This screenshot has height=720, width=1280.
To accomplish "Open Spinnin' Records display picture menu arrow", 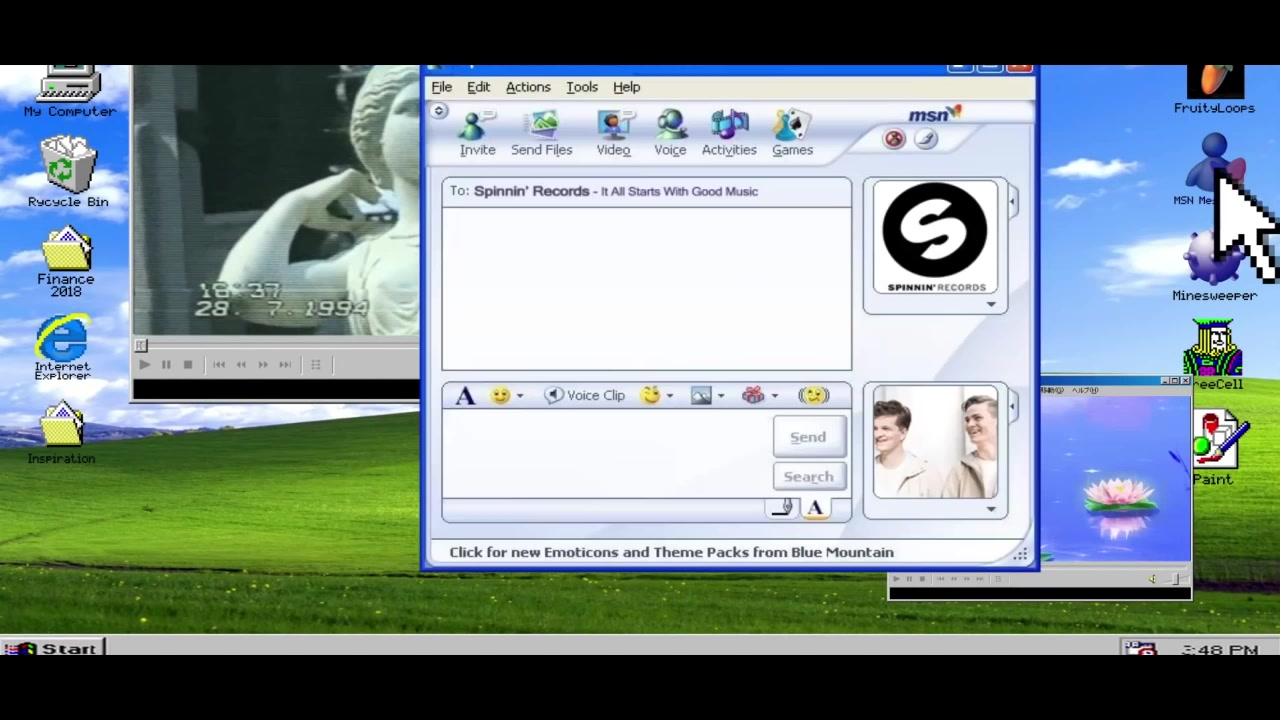I will pyautogui.click(x=991, y=305).
